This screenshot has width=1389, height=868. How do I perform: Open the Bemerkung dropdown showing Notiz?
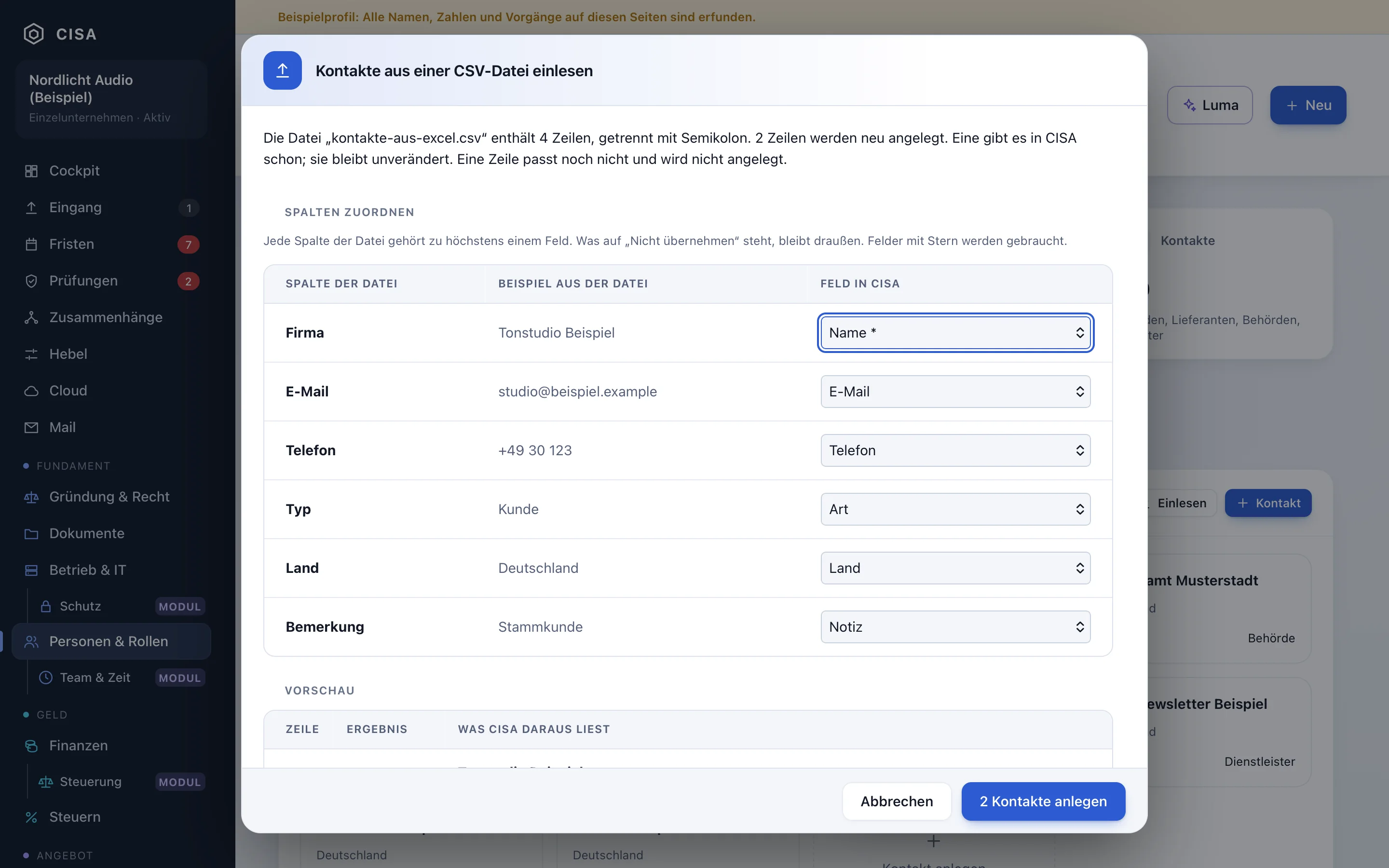click(x=955, y=627)
